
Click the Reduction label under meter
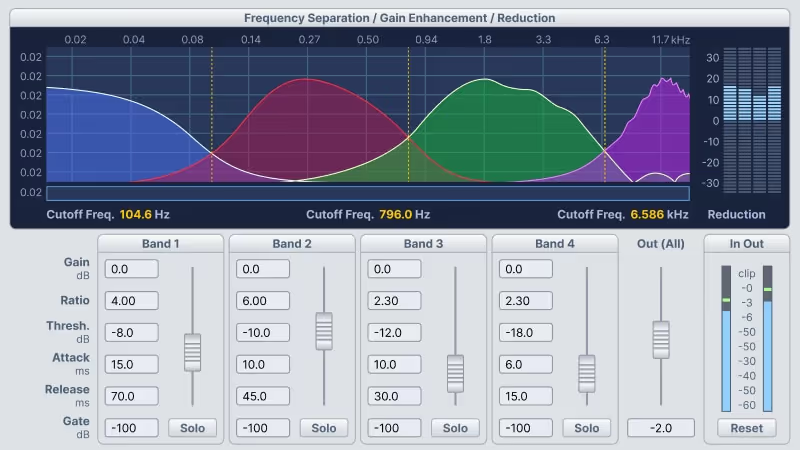coord(736,214)
